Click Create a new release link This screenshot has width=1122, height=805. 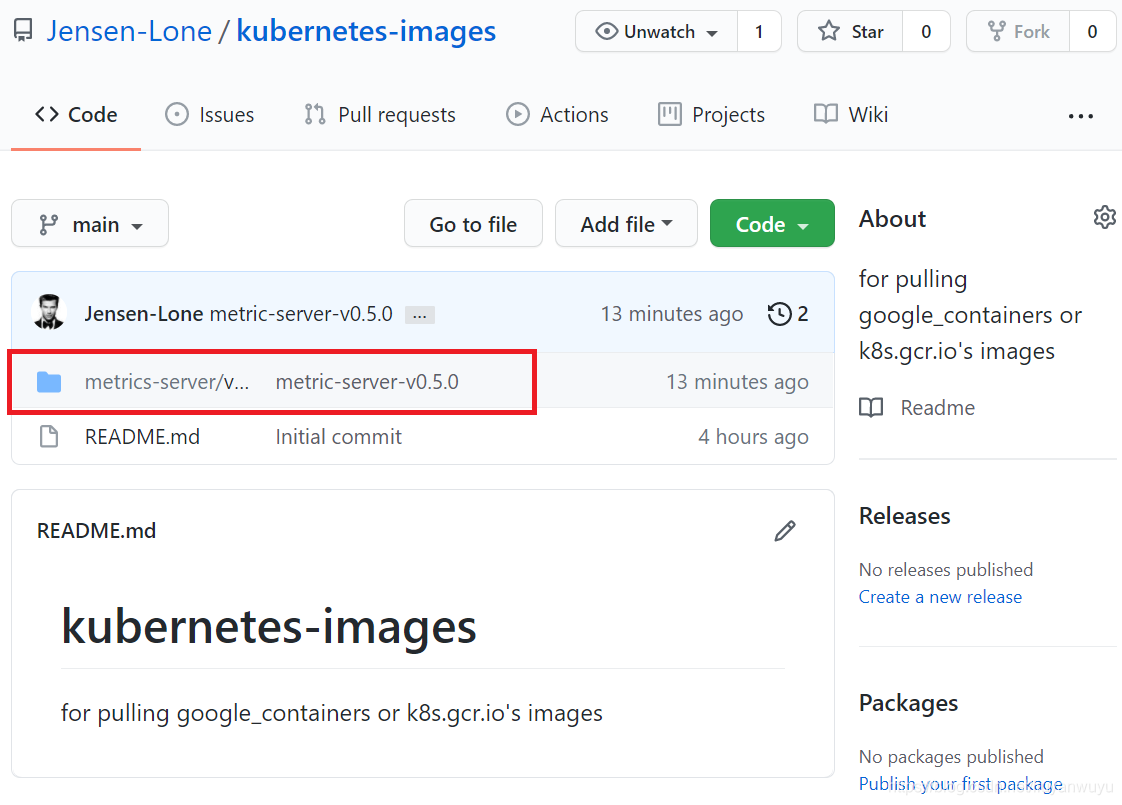coord(940,597)
